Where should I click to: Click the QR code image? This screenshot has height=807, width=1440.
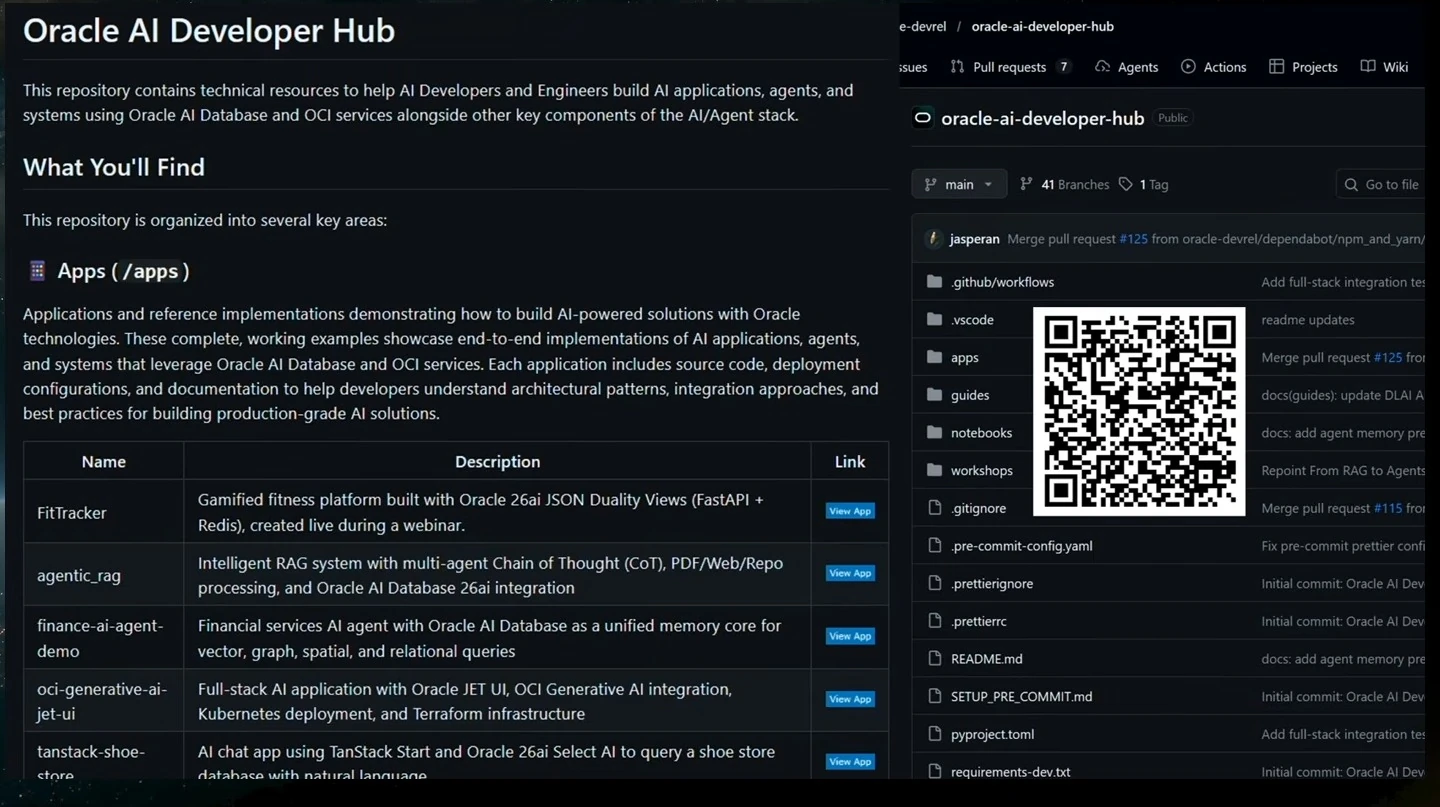(x=1139, y=412)
